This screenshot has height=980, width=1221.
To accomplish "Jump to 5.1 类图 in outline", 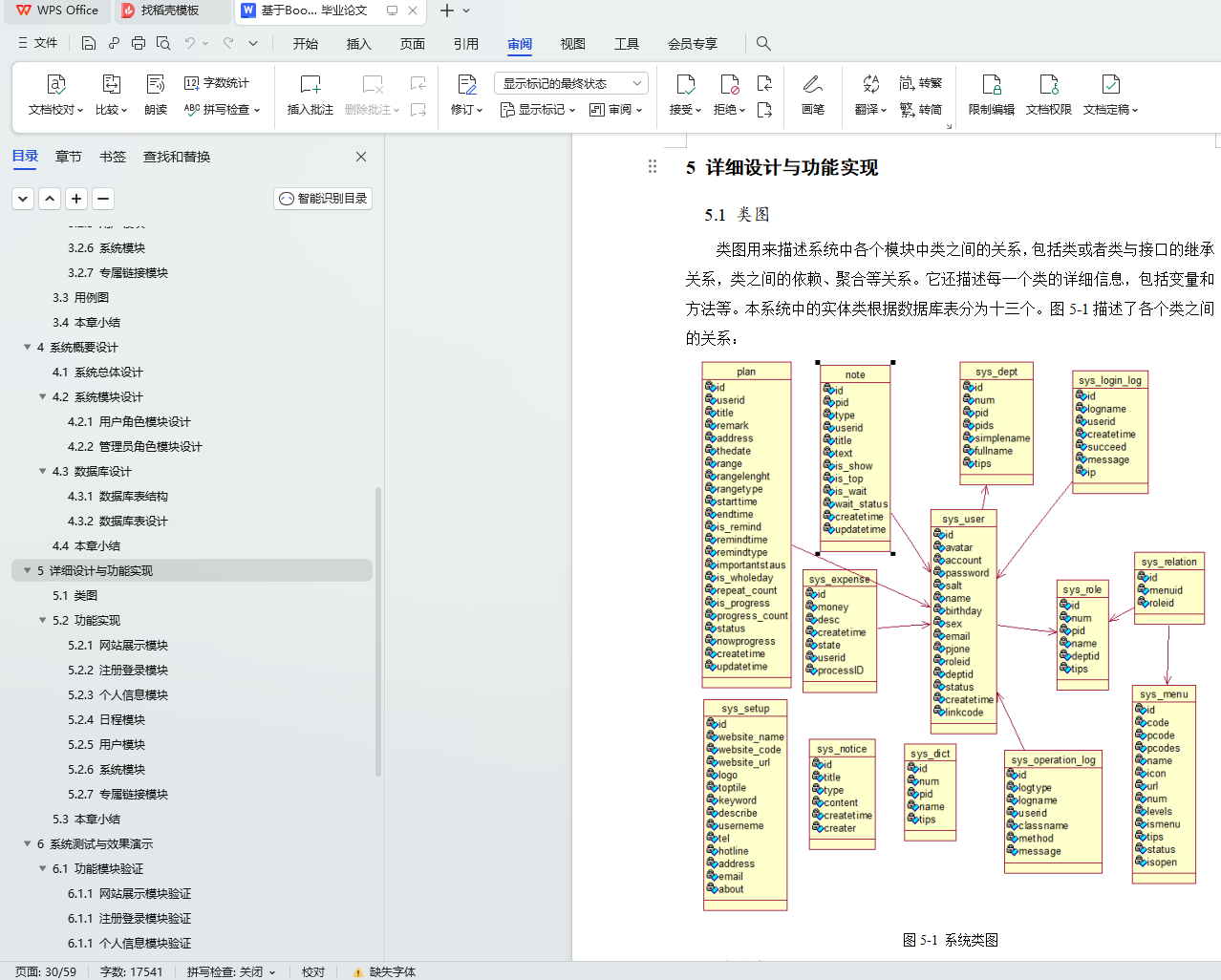I will click(75, 595).
